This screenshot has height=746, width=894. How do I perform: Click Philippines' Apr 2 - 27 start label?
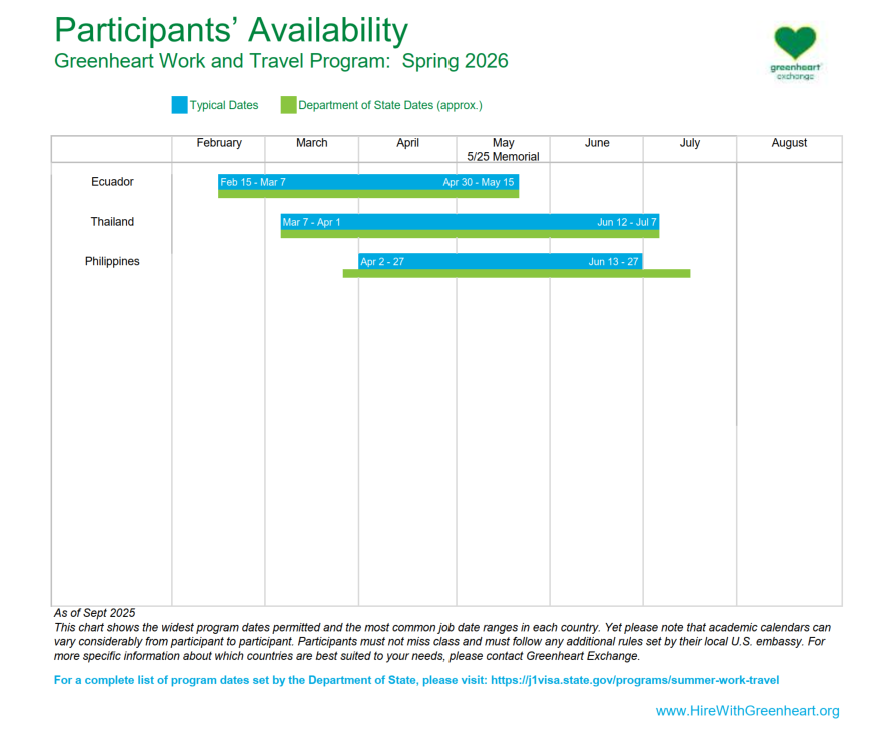pos(382,262)
